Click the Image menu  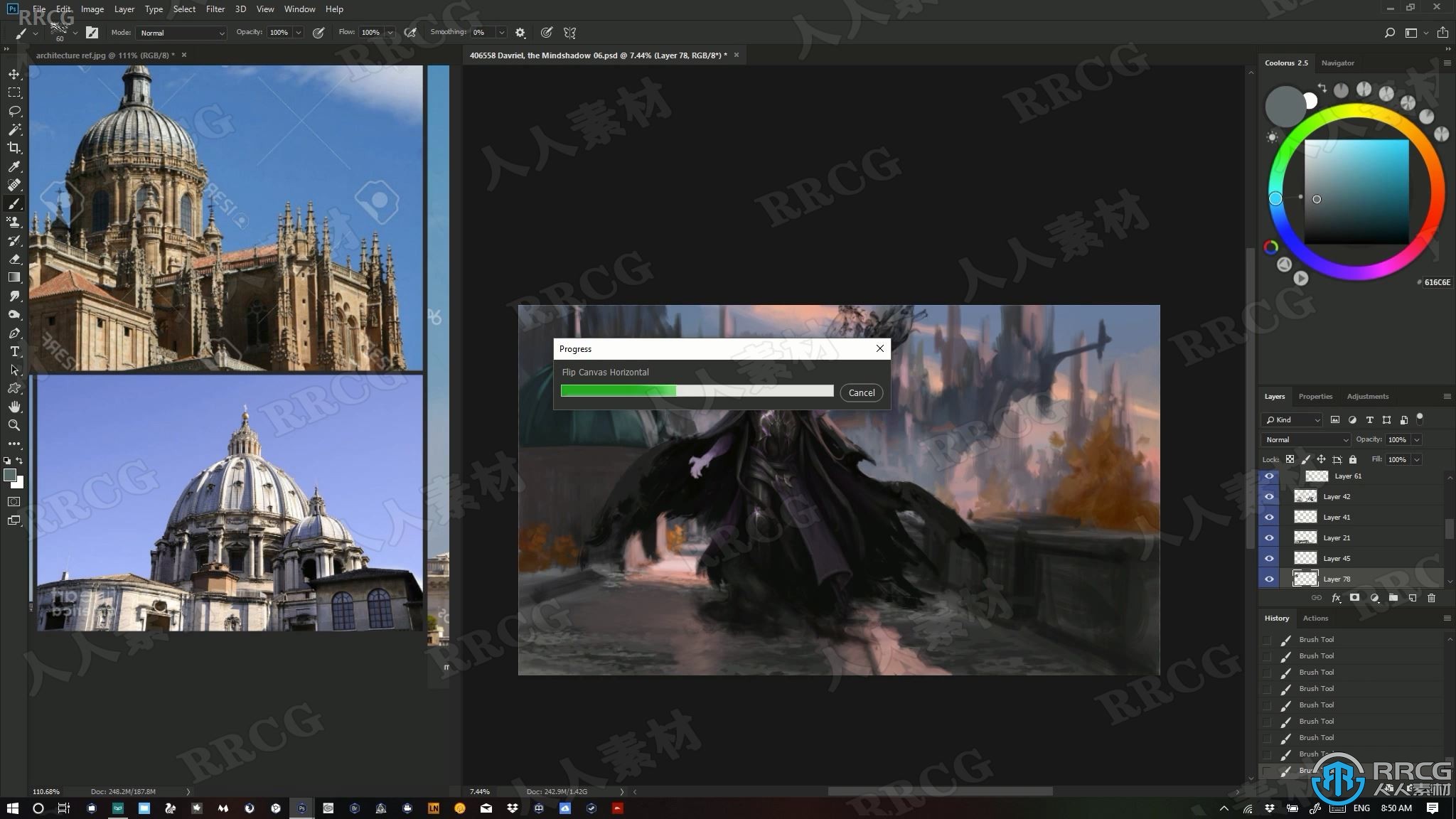point(92,8)
